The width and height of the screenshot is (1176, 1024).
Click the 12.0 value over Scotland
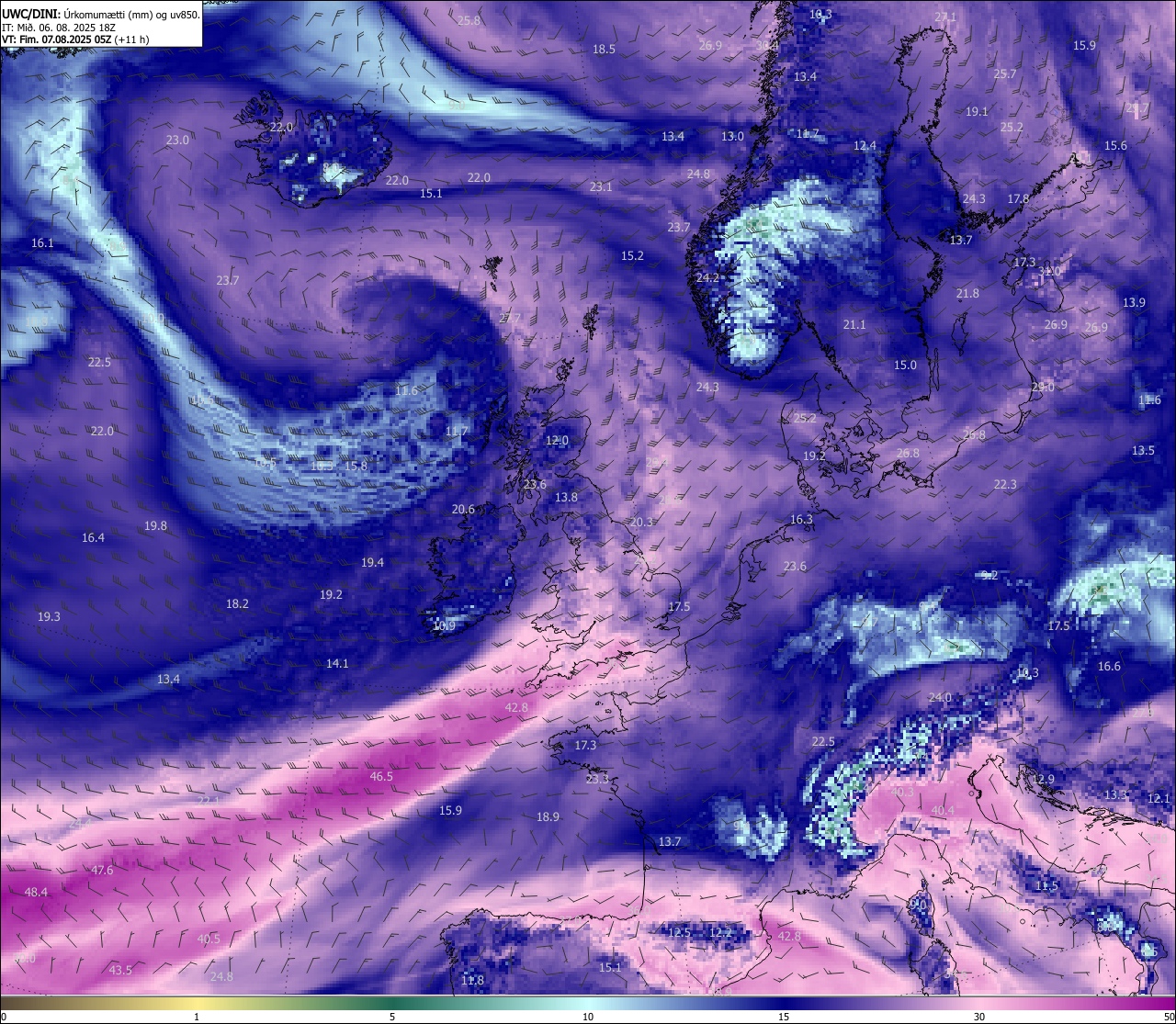[x=557, y=440]
